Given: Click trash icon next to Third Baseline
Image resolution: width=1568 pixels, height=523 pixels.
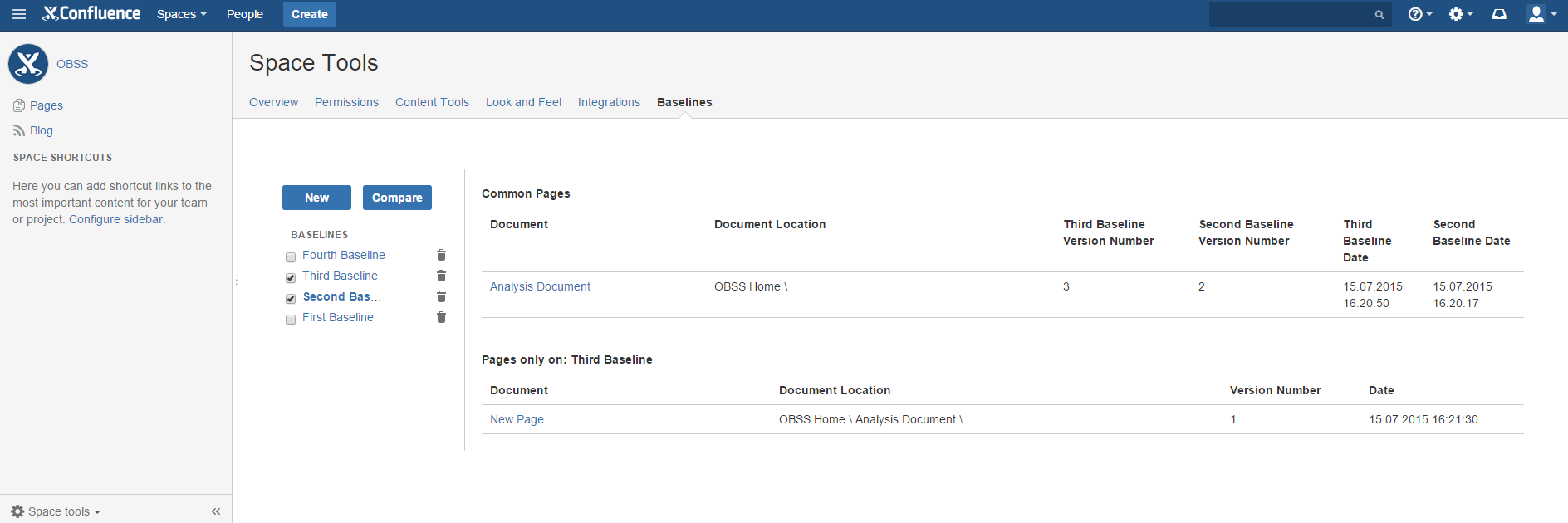Looking at the screenshot, I should [441, 276].
